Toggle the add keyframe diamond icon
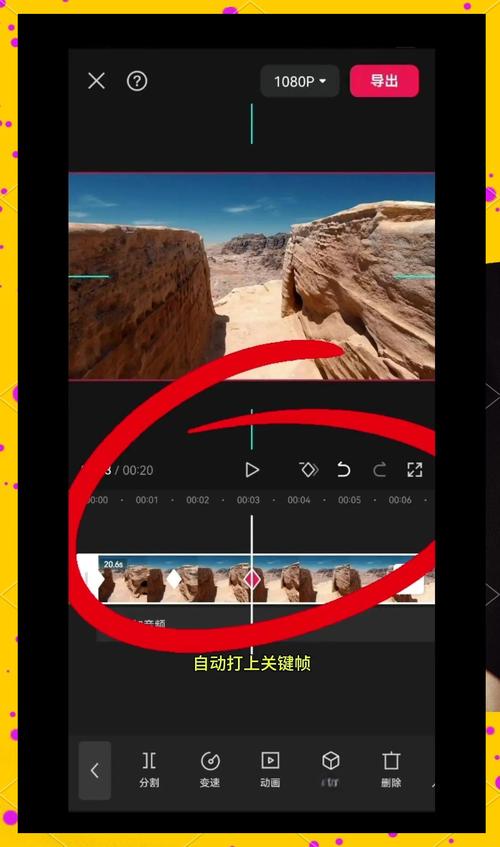The image size is (500, 847). click(309, 470)
